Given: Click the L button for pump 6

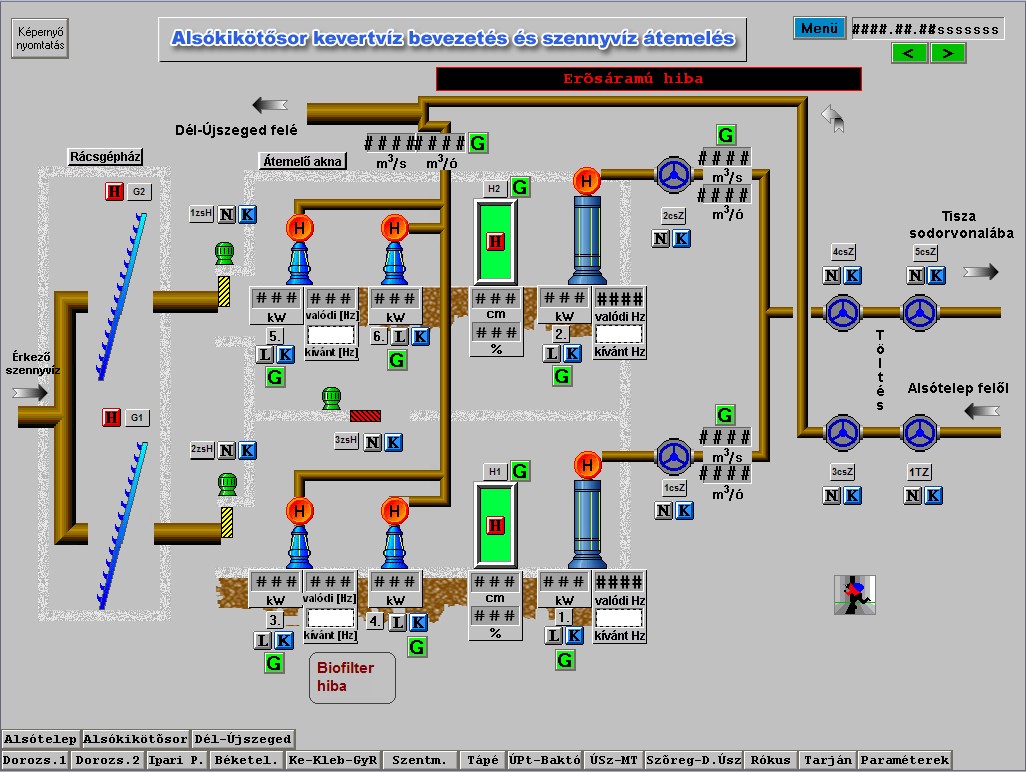Looking at the screenshot, I should pos(399,337).
